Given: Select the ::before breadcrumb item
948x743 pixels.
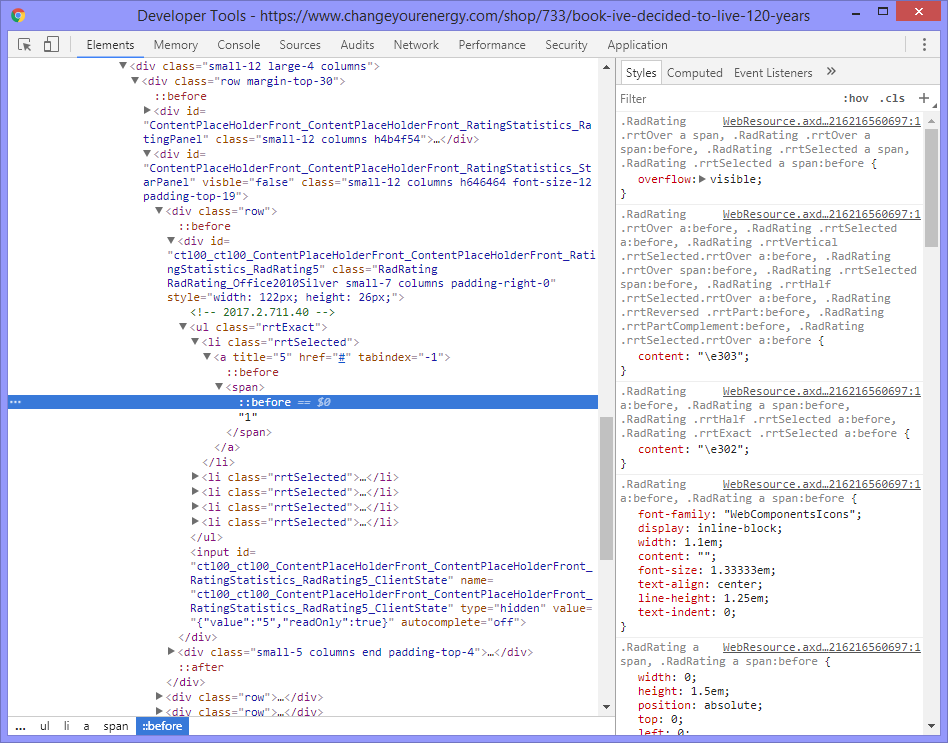Looking at the screenshot, I should 162,726.
